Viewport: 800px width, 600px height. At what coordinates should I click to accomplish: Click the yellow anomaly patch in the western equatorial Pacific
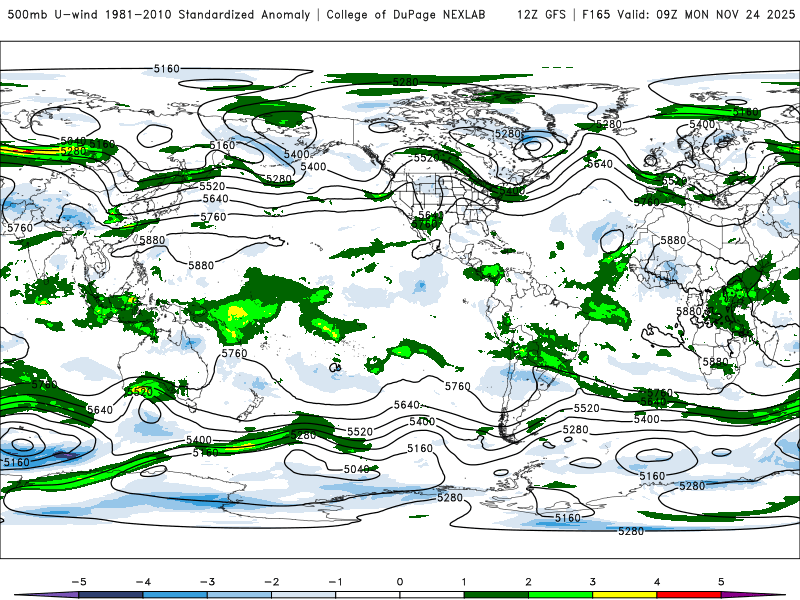click(x=236, y=313)
